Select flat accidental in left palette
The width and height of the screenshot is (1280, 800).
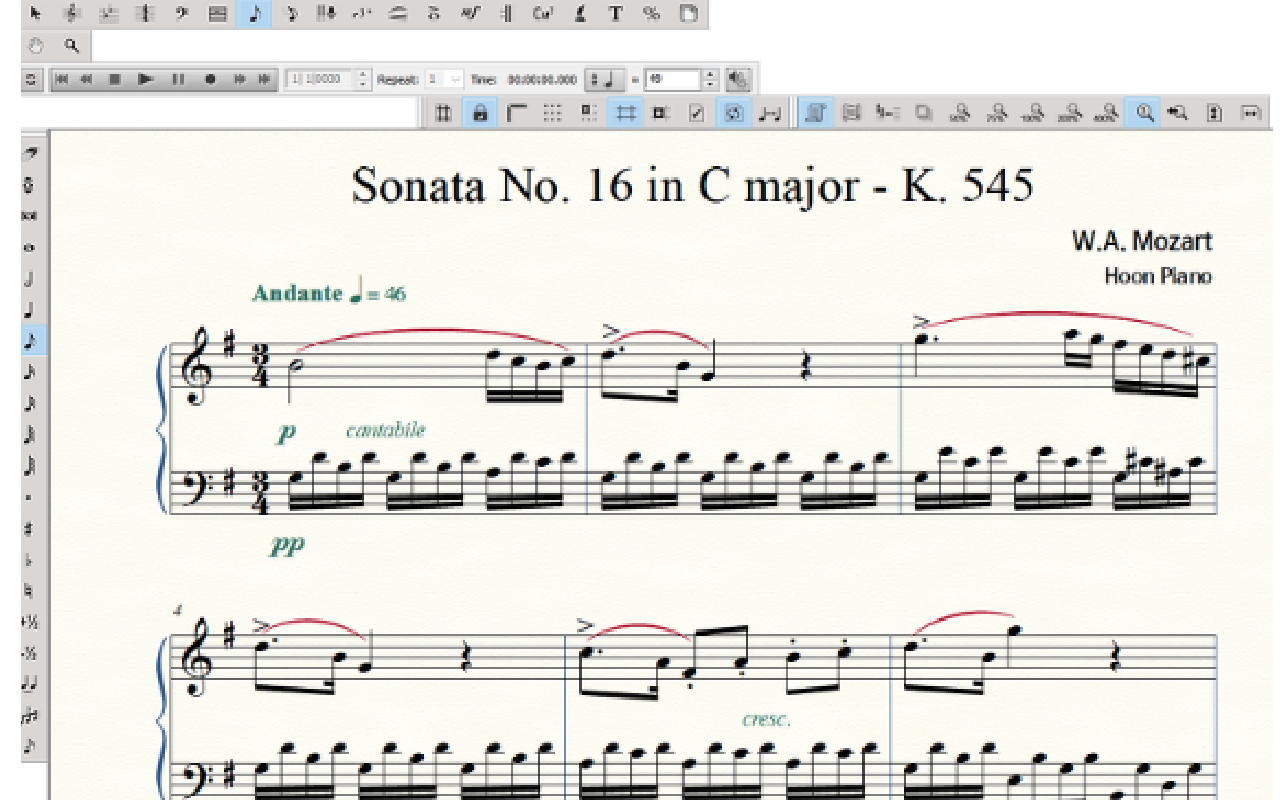click(x=30, y=560)
